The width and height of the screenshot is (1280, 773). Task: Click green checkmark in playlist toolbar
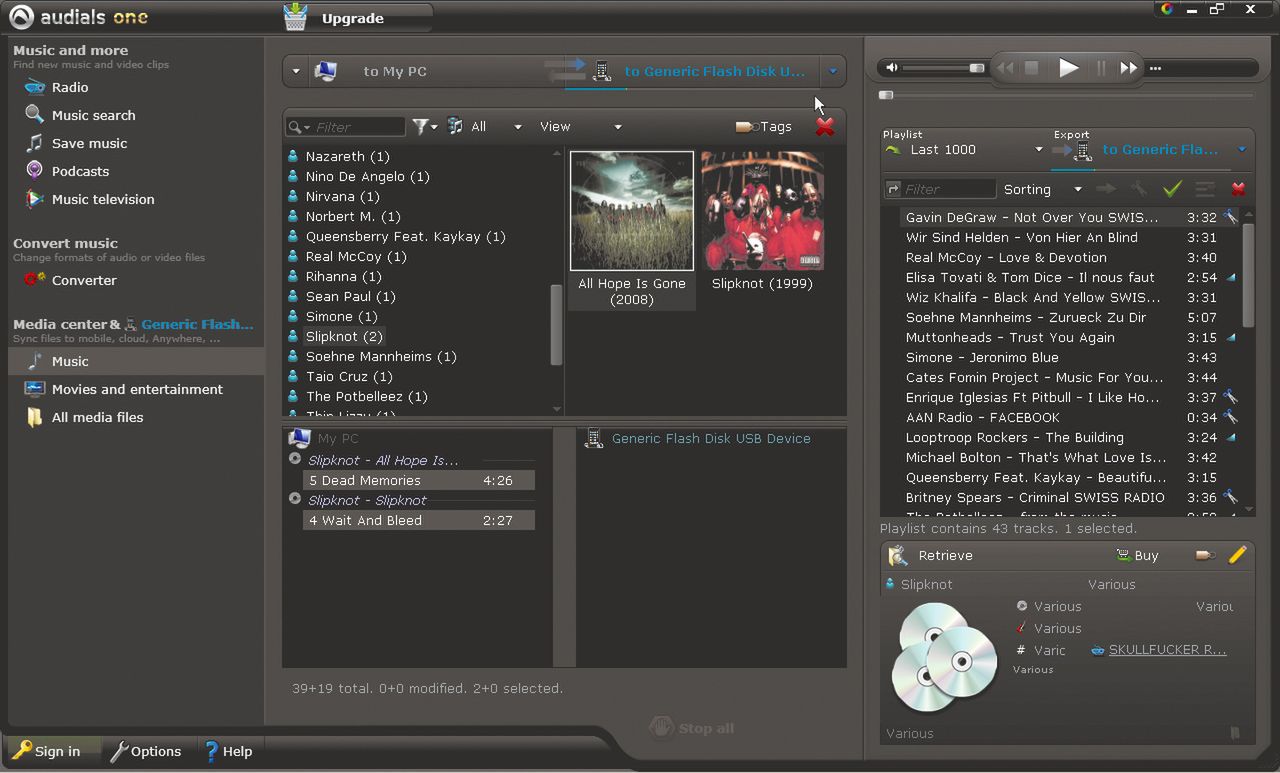(x=1172, y=189)
